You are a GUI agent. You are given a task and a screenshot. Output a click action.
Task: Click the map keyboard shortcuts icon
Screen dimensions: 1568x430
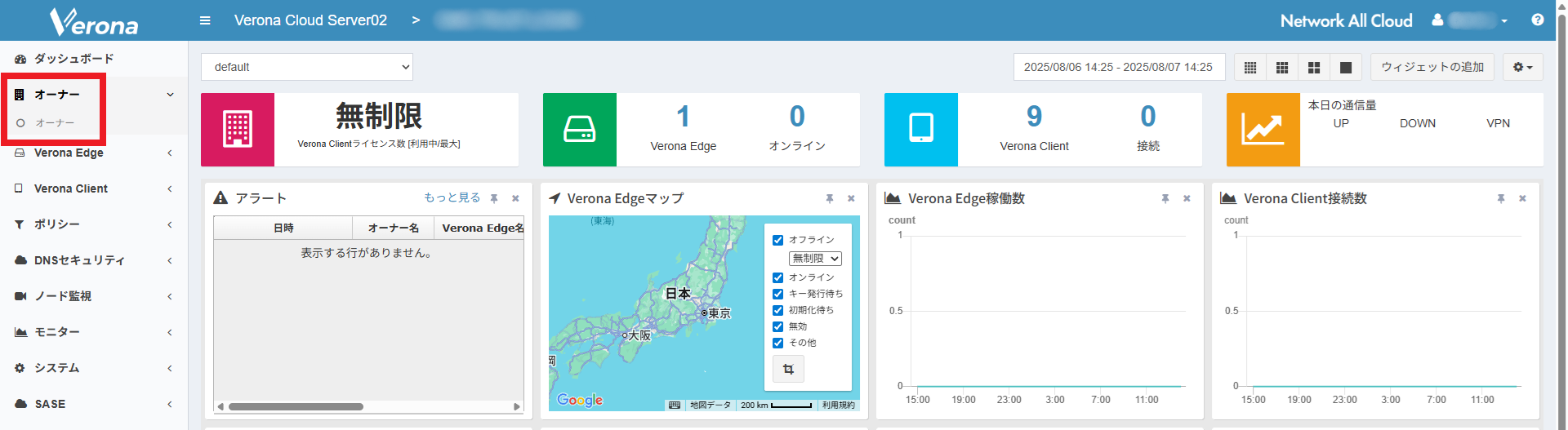[675, 405]
